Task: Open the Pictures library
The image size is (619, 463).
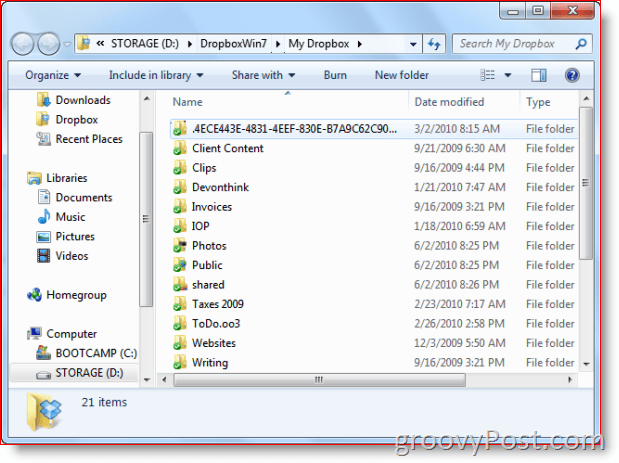Action: pos(75,236)
